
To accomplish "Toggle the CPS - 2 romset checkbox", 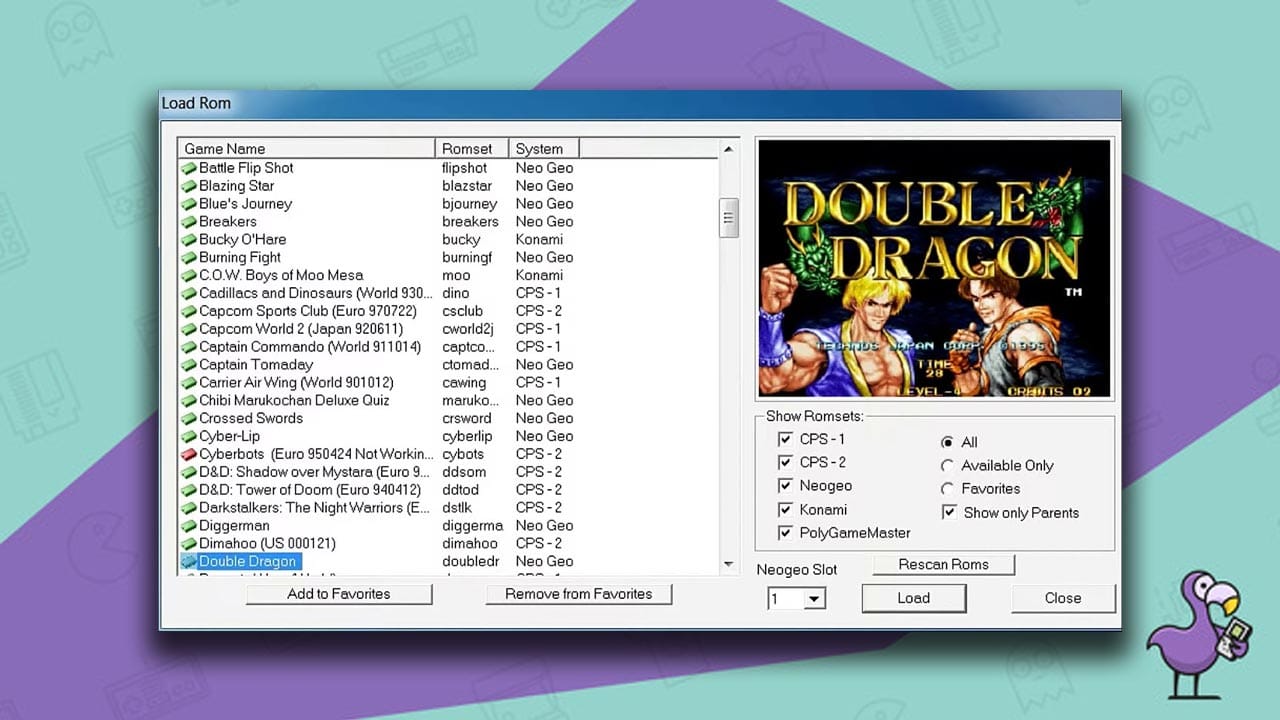I will click(785, 462).
